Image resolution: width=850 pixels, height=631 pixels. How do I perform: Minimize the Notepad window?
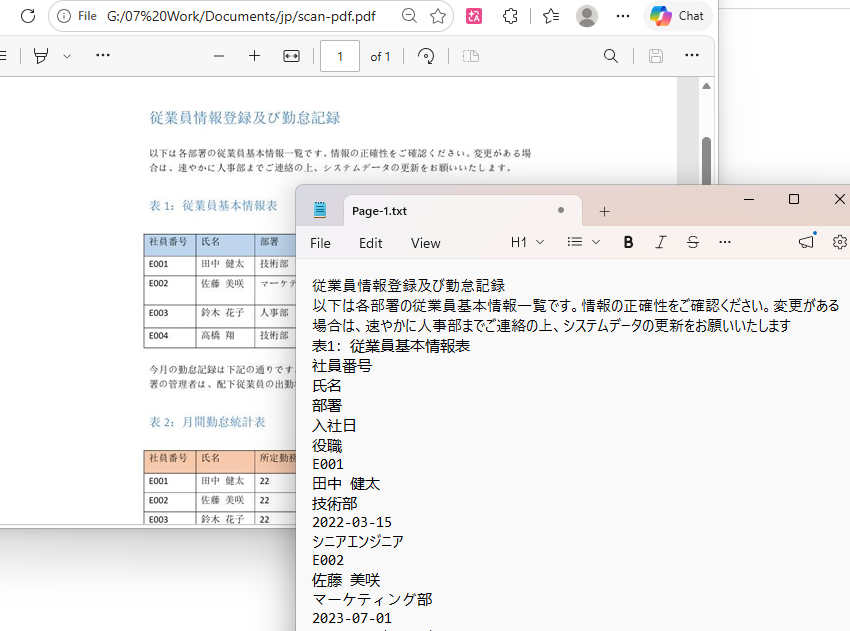click(749, 199)
